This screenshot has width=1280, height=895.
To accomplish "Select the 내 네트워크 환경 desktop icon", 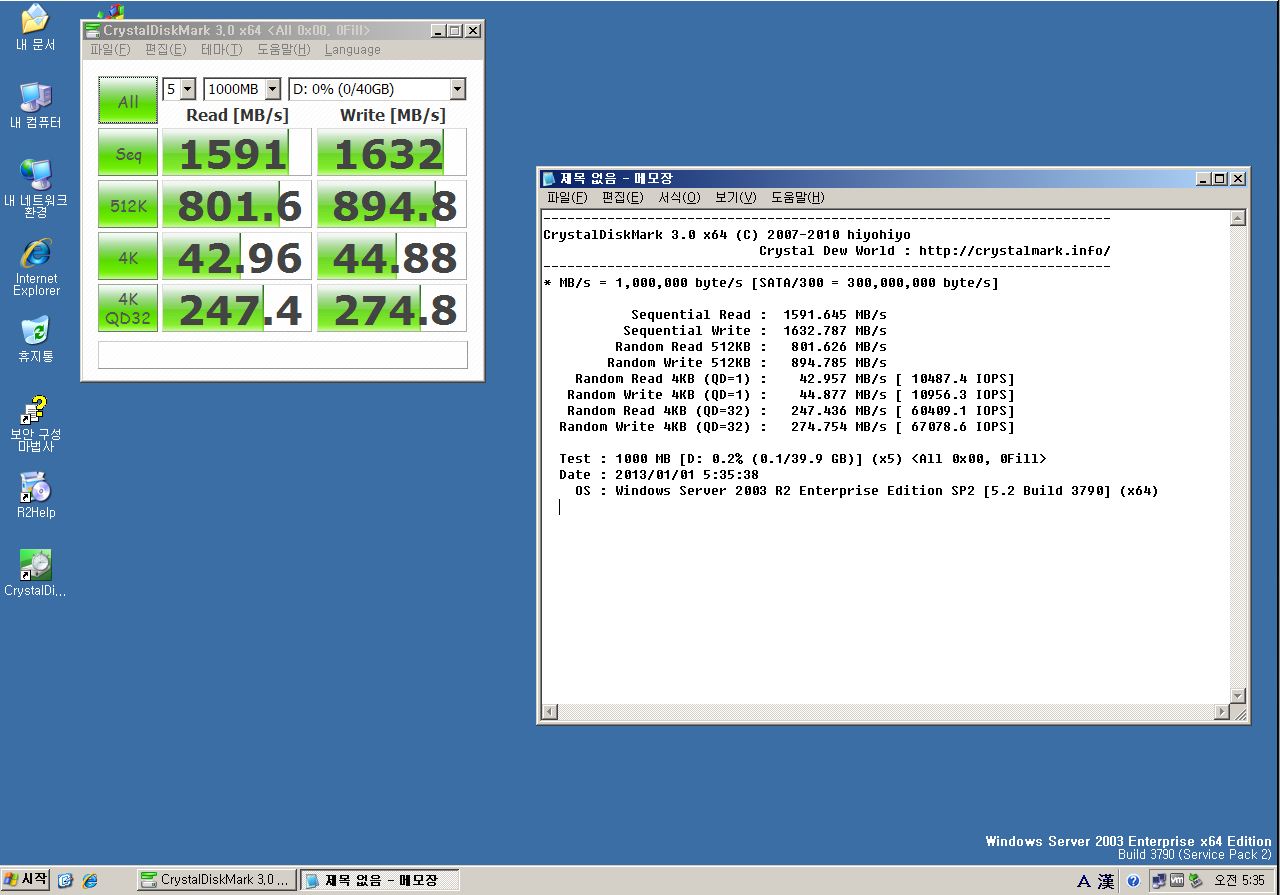I will coord(35,188).
